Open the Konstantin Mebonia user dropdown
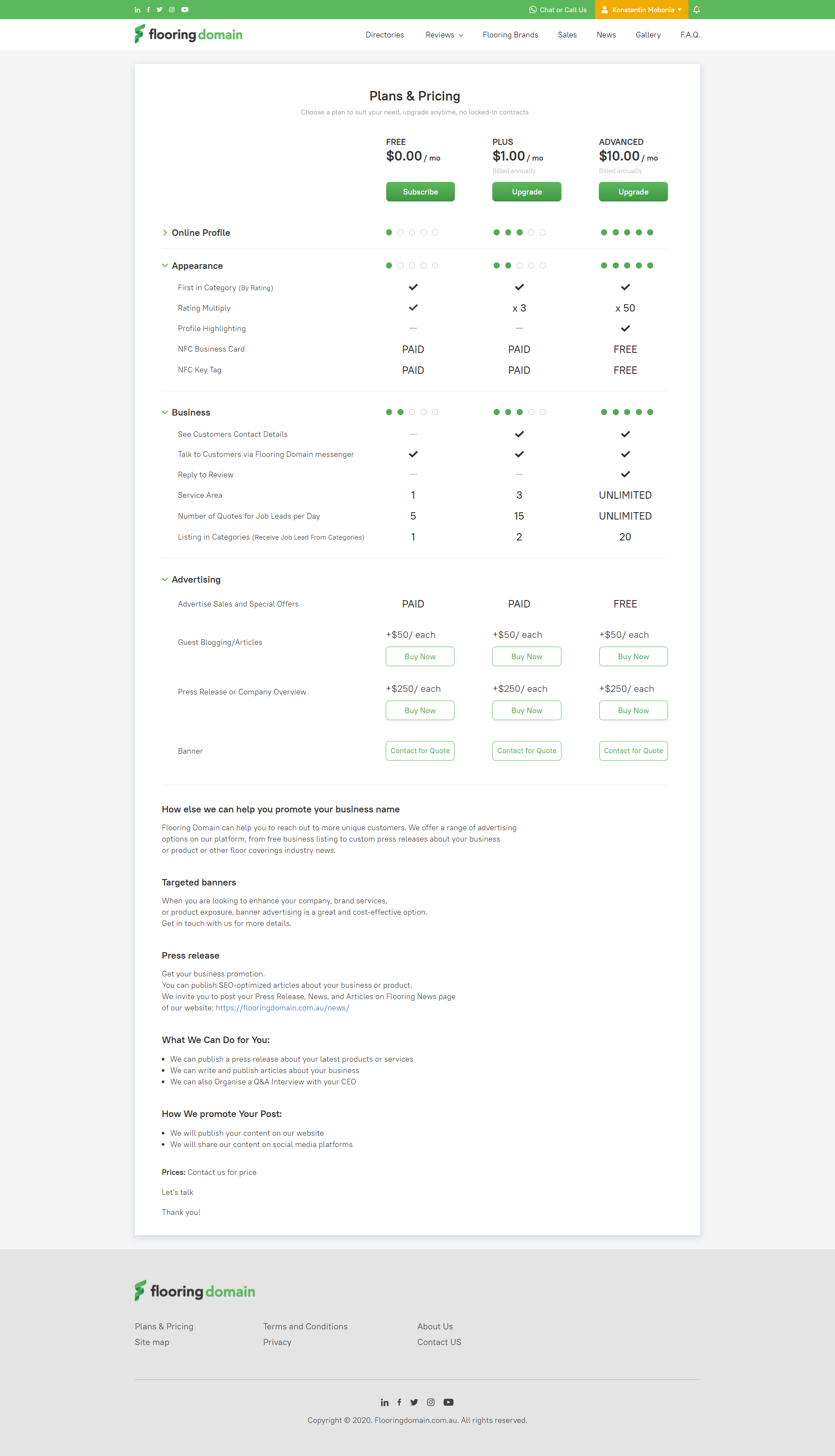Image resolution: width=835 pixels, height=1456 pixels. 641,10
